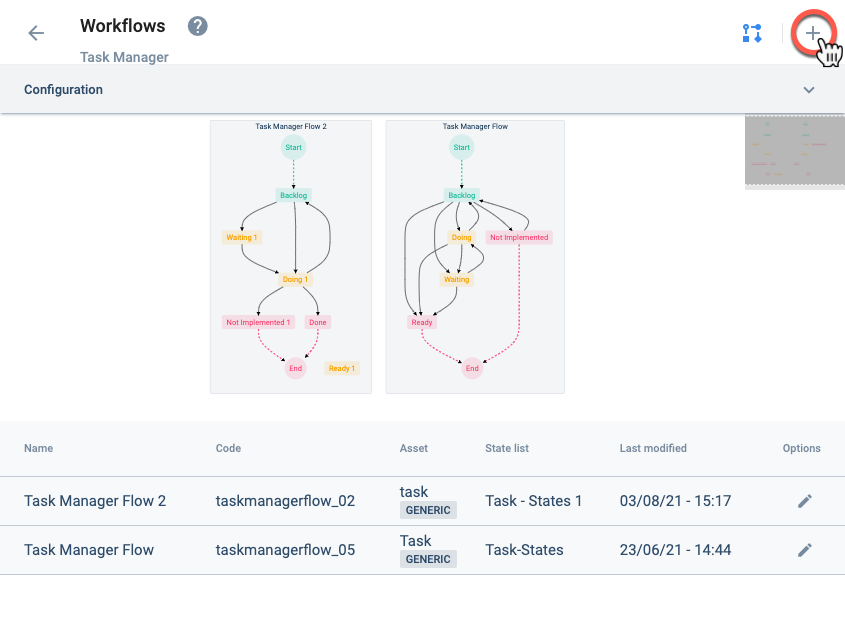The image size is (845, 624).
Task: Click the taskmanagerflow_05 code cell
Action: (x=285, y=550)
